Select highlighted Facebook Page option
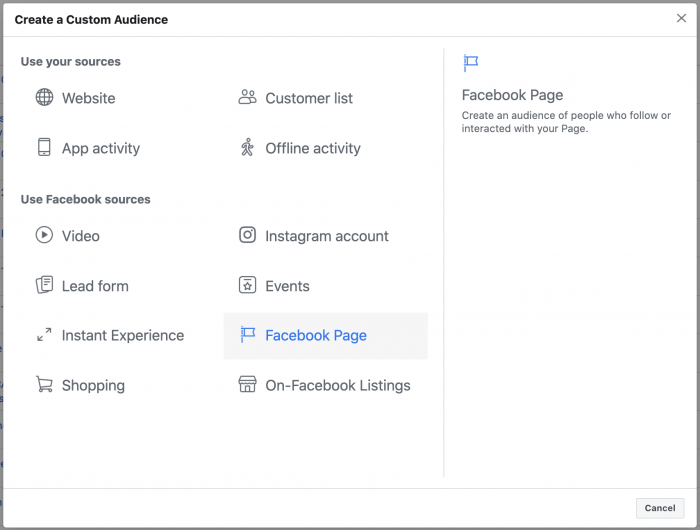700x530 pixels. coord(326,335)
